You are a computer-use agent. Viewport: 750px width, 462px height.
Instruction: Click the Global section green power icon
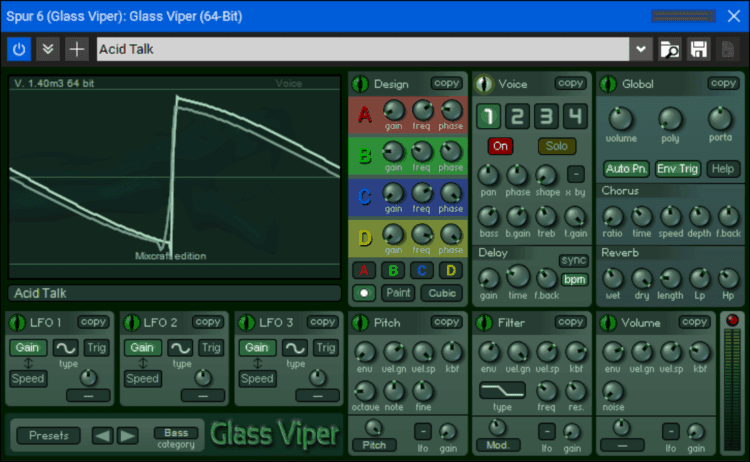pyautogui.click(x=608, y=84)
